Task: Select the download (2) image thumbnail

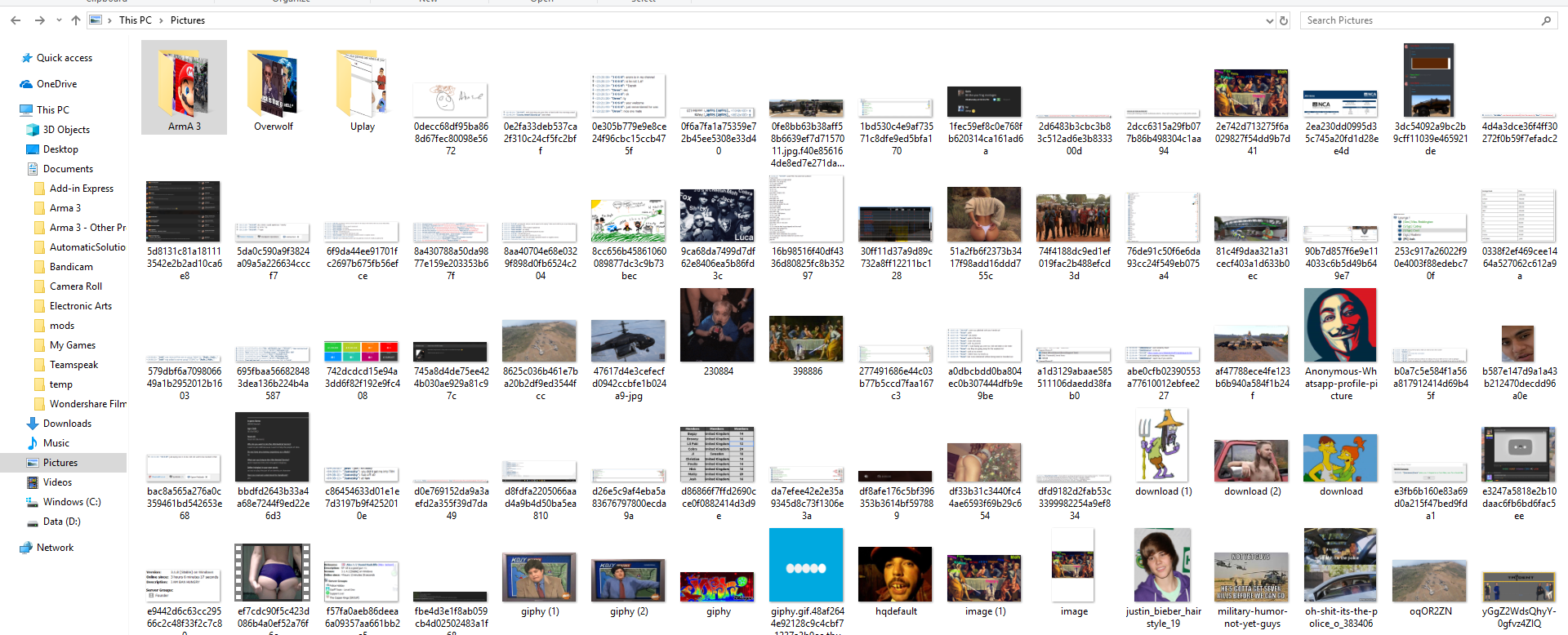Action: pyautogui.click(x=1252, y=460)
